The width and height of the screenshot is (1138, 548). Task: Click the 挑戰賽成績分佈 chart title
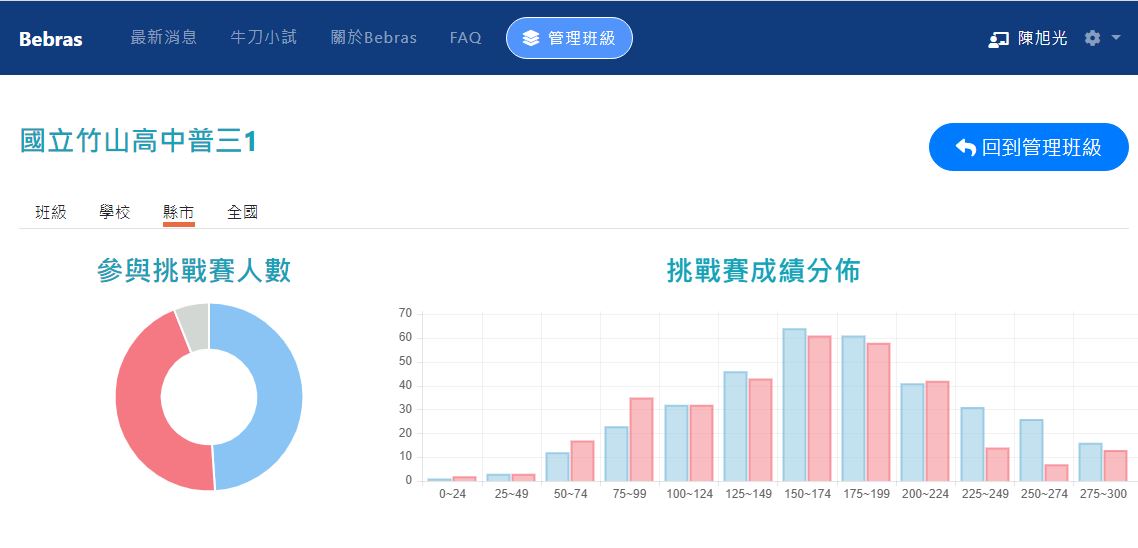click(x=764, y=271)
